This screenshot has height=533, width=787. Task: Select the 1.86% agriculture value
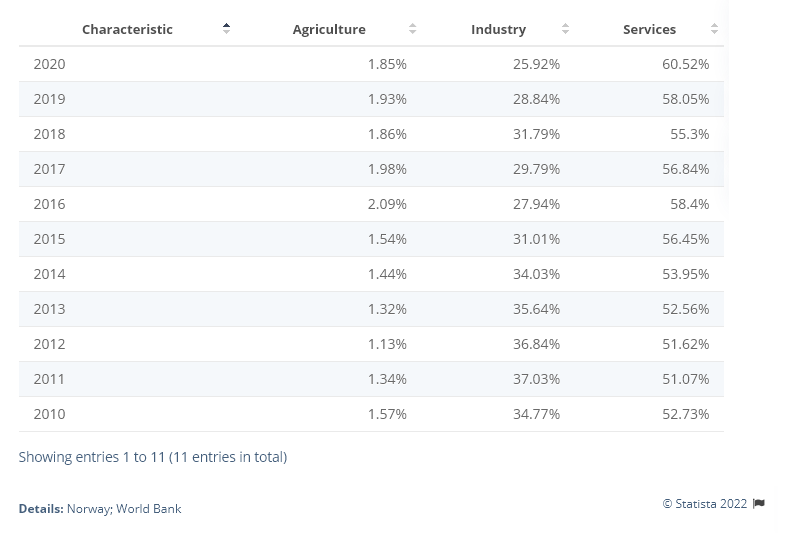coord(387,134)
